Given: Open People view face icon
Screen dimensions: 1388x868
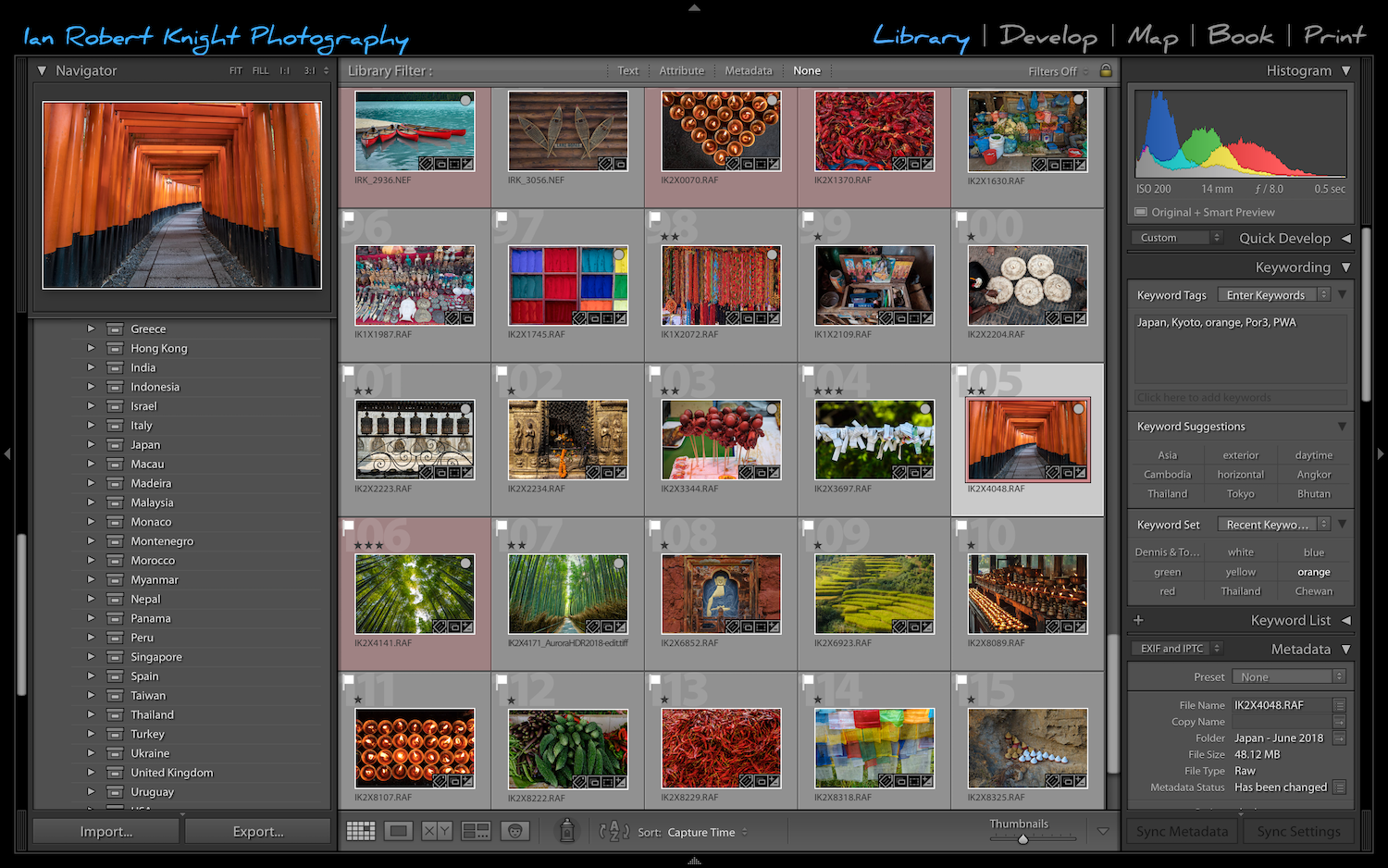Looking at the screenshot, I should [515, 831].
